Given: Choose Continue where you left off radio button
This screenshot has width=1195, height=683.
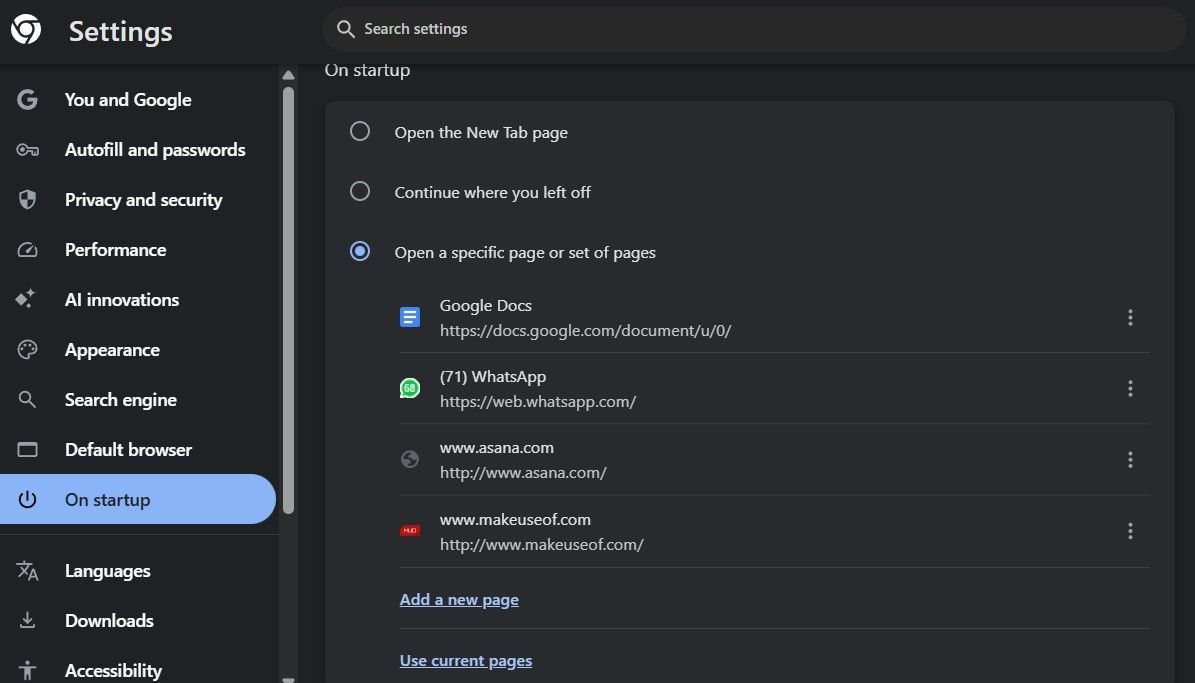Looking at the screenshot, I should tap(360, 192).
